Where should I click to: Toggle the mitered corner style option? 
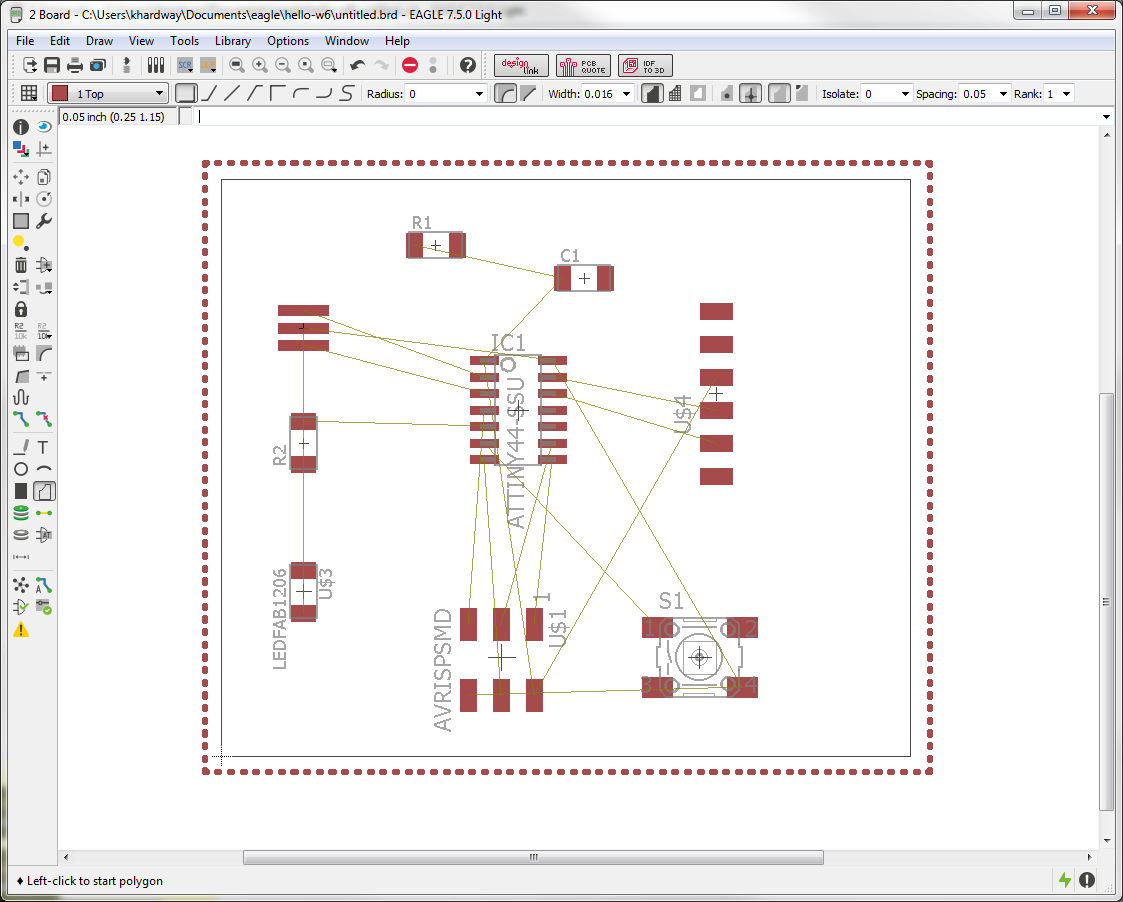click(x=529, y=94)
